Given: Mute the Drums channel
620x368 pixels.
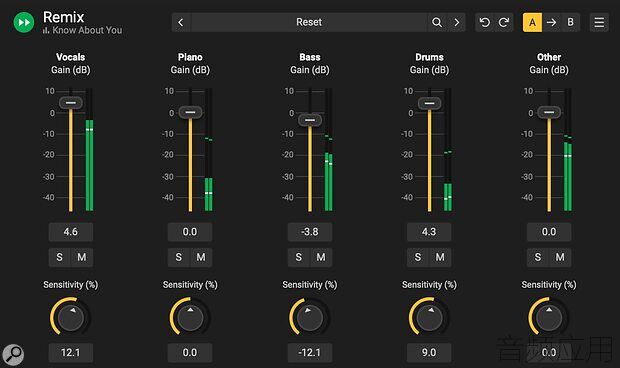Looking at the screenshot, I should (440, 257).
